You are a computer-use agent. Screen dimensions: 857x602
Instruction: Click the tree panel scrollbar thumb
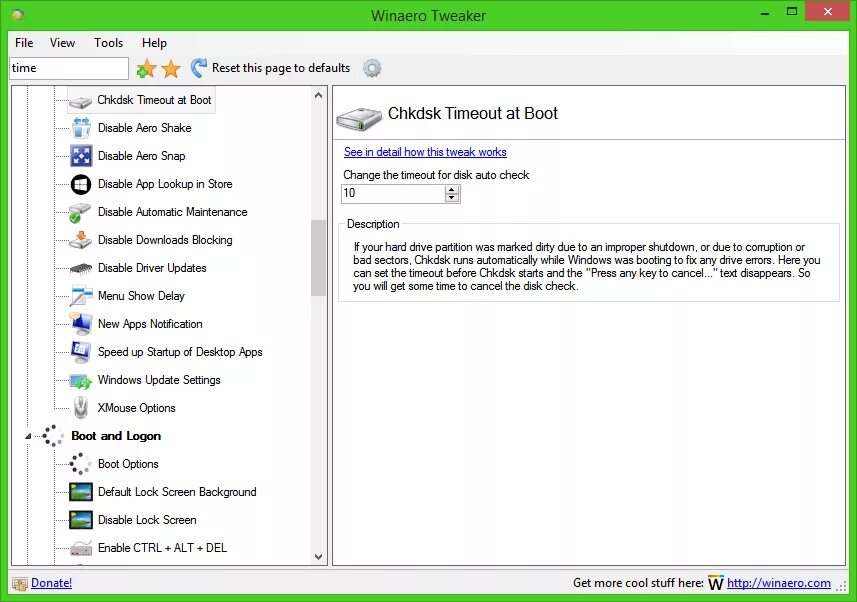[319, 258]
